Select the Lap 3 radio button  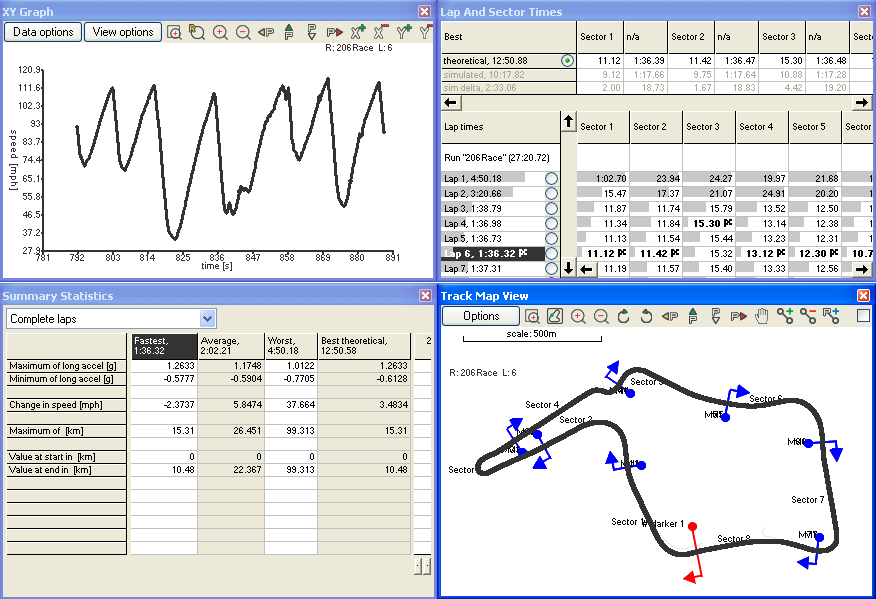pyautogui.click(x=551, y=208)
